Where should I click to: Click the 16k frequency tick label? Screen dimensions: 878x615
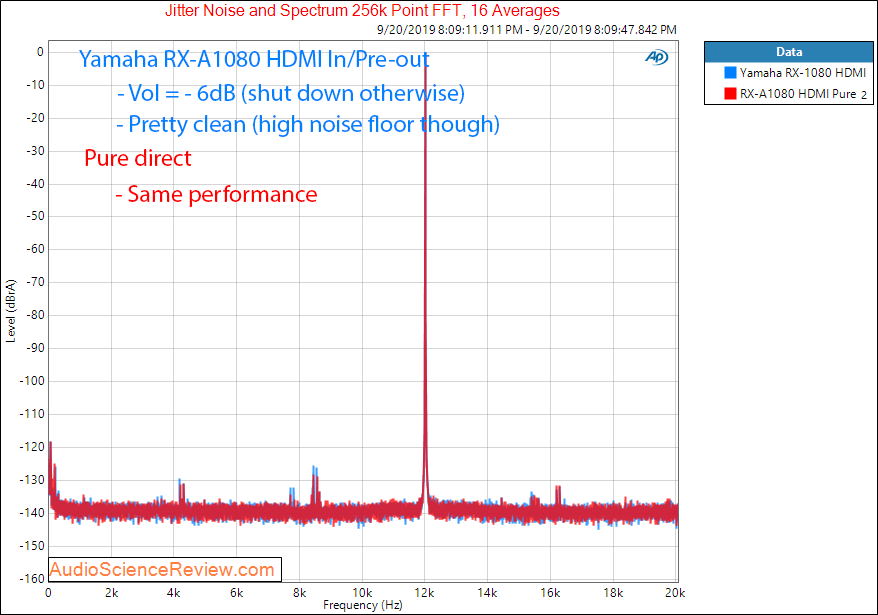tap(550, 593)
